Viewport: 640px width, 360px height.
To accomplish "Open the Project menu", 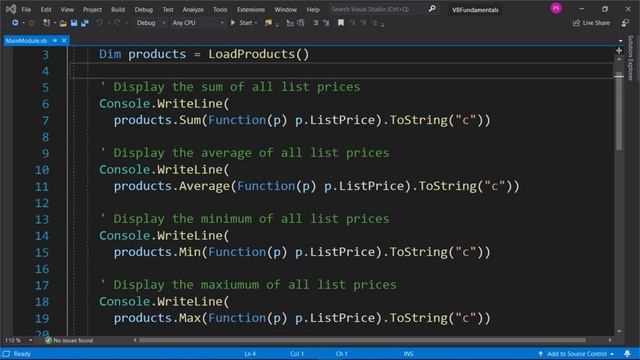I will (92, 9).
